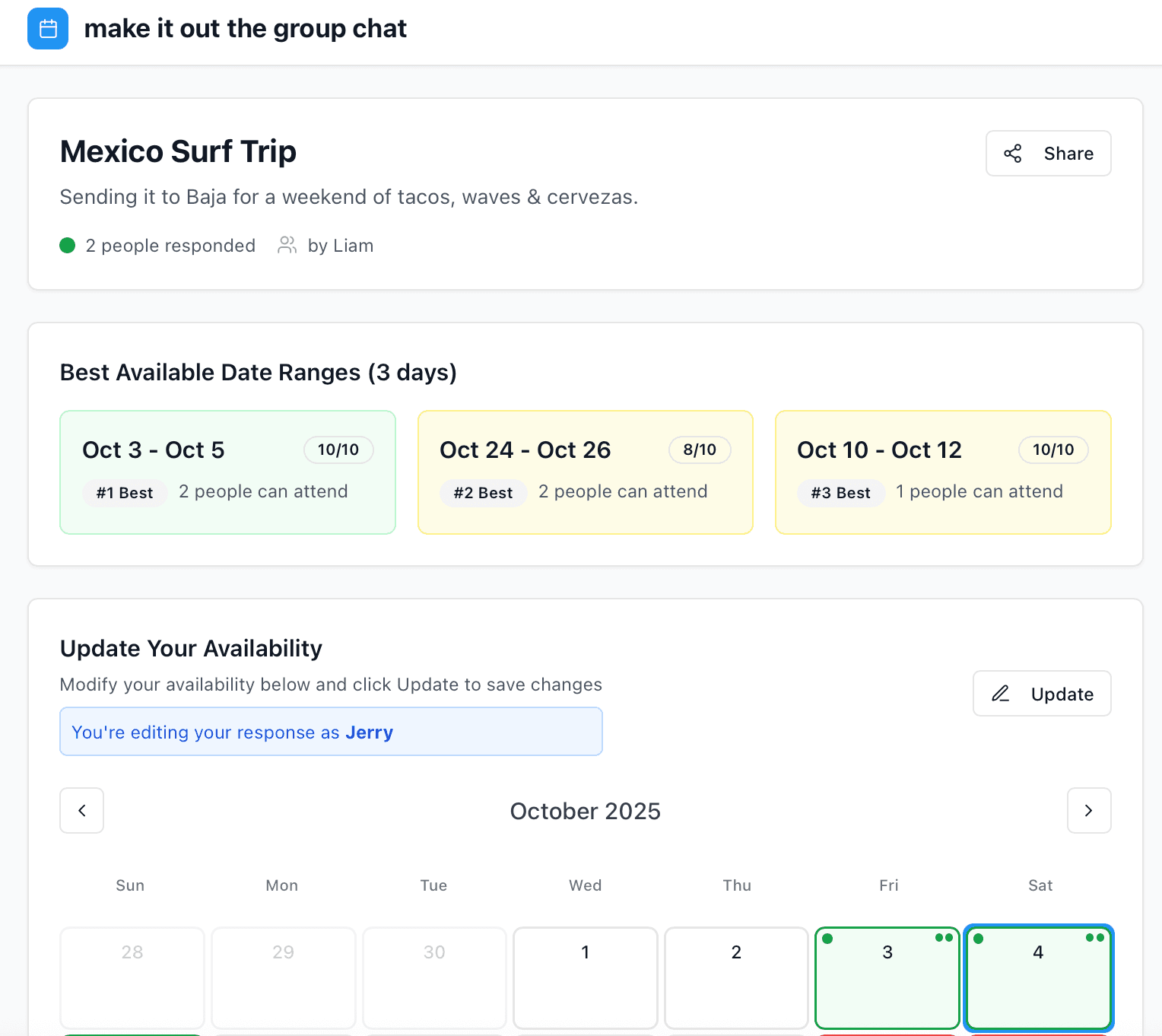Select the Oct 3 - Oct 5 date range card
The height and width of the screenshot is (1036, 1162).
[x=227, y=472]
